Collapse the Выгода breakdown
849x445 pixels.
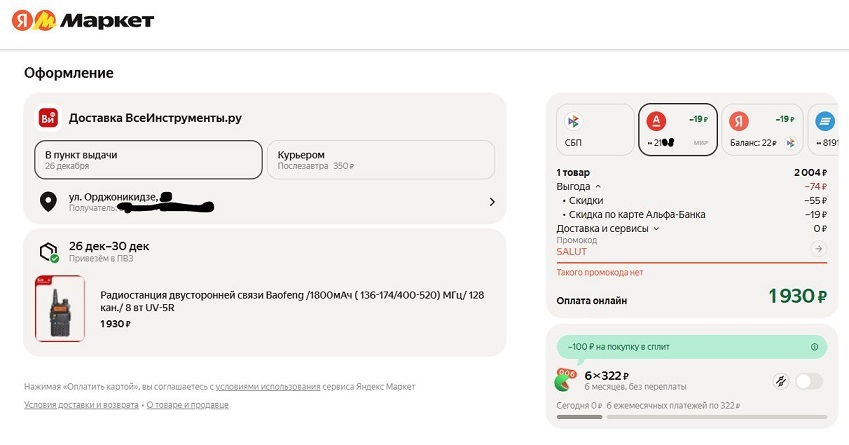pos(598,186)
